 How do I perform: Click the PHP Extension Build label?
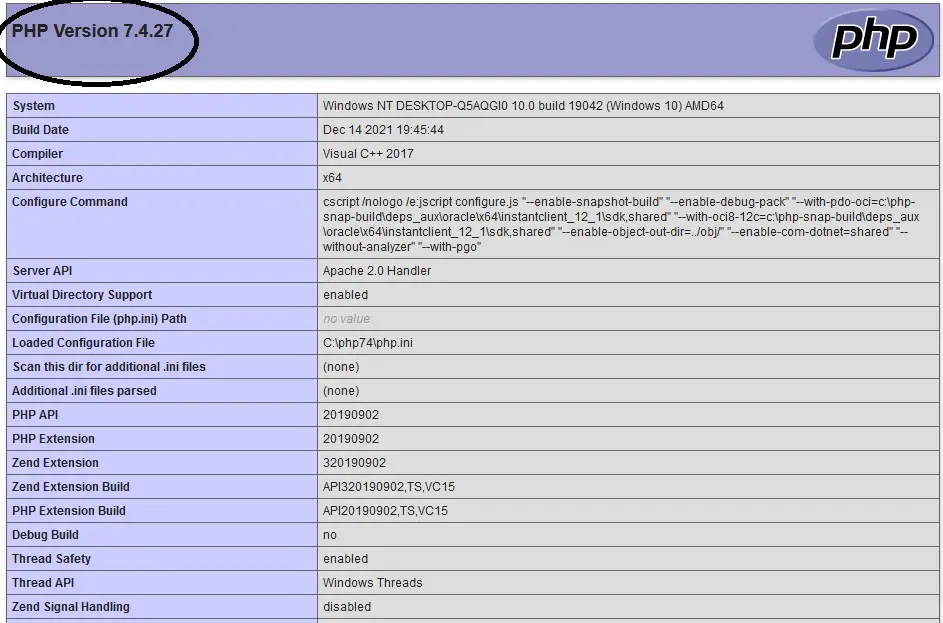click(69, 512)
